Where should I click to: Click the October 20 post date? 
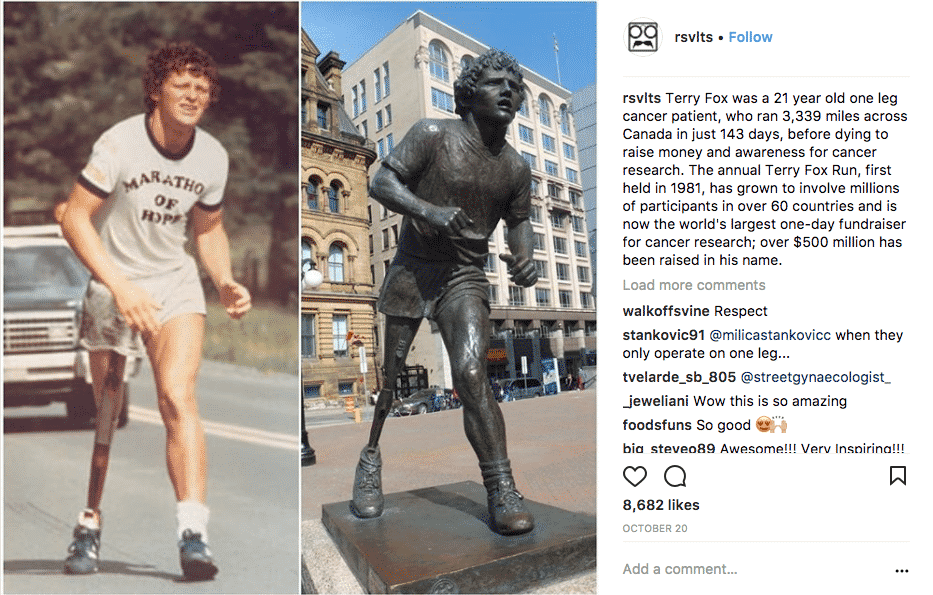(x=657, y=528)
